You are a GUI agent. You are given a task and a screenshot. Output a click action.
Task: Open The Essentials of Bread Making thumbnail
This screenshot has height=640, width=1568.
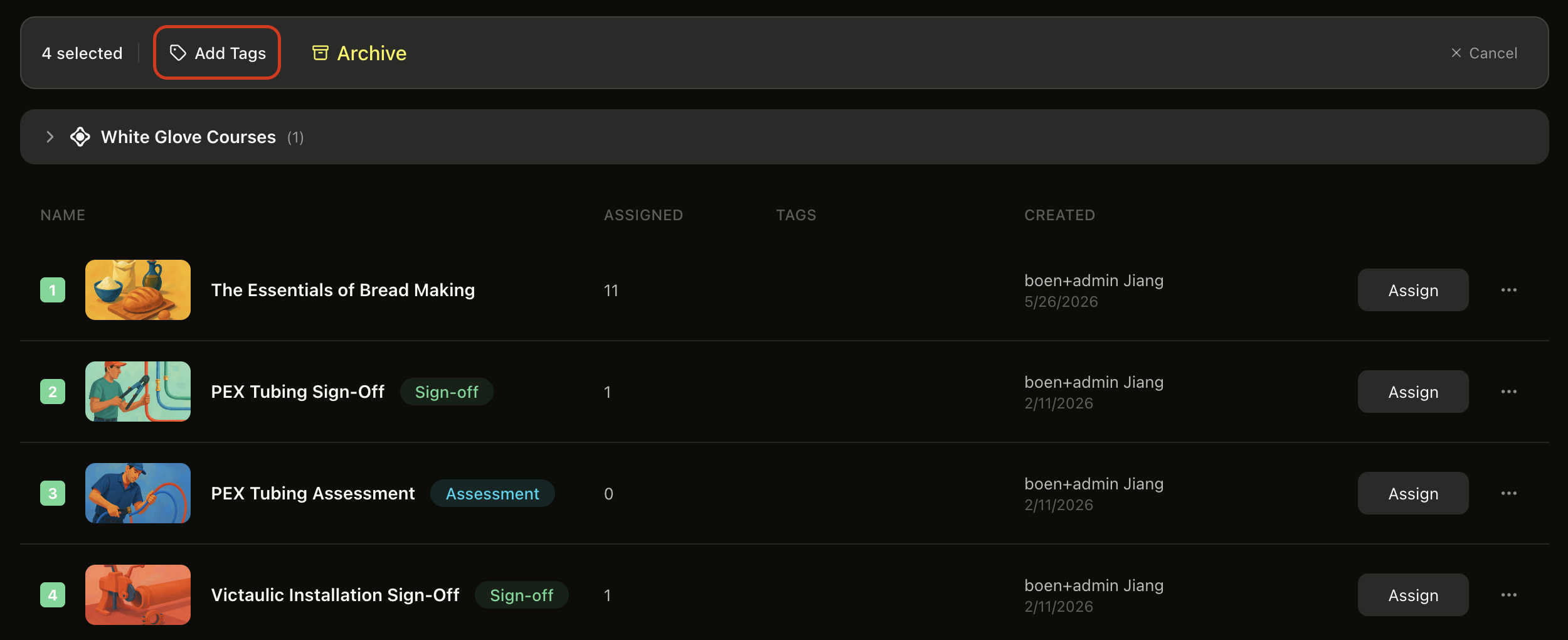138,290
